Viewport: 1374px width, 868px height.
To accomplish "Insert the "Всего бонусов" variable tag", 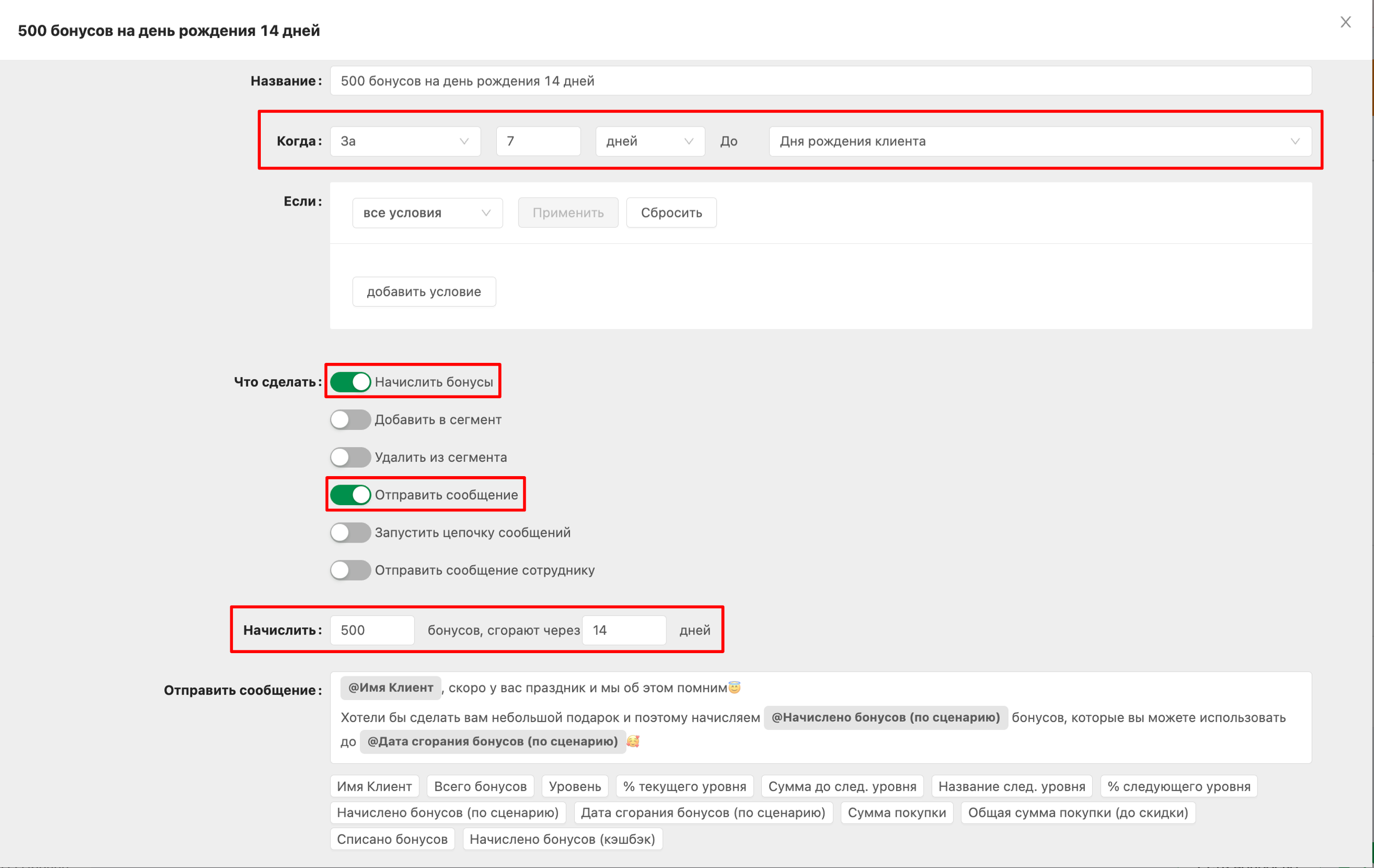I will click(480, 786).
